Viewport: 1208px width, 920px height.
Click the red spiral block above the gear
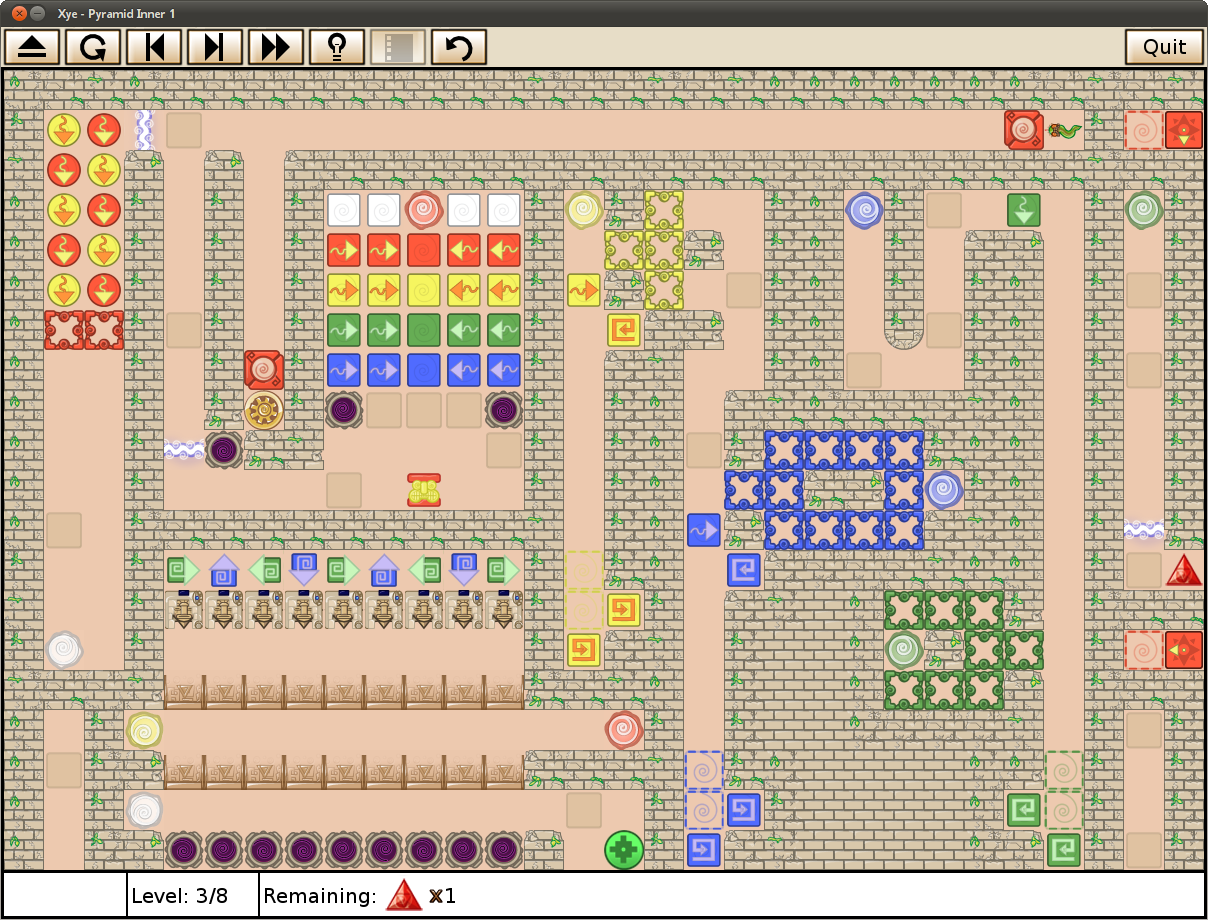264,370
